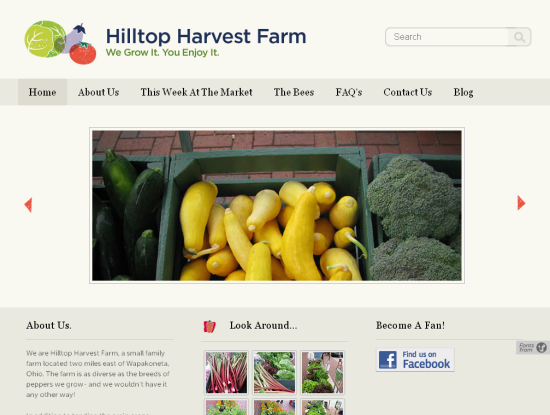Click the red pepper icon beside Look Around
The height and width of the screenshot is (415, 550).
pyautogui.click(x=209, y=326)
